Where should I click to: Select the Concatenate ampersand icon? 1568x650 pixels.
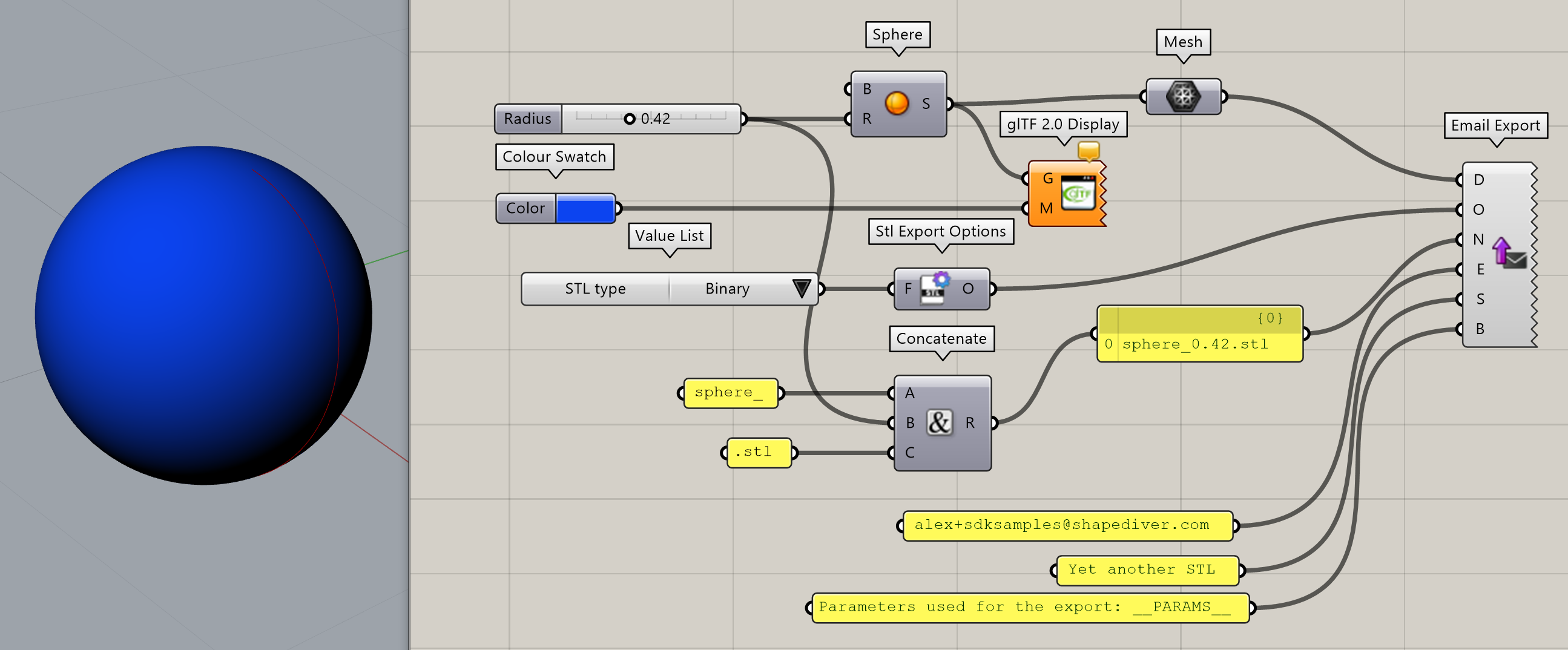point(938,422)
